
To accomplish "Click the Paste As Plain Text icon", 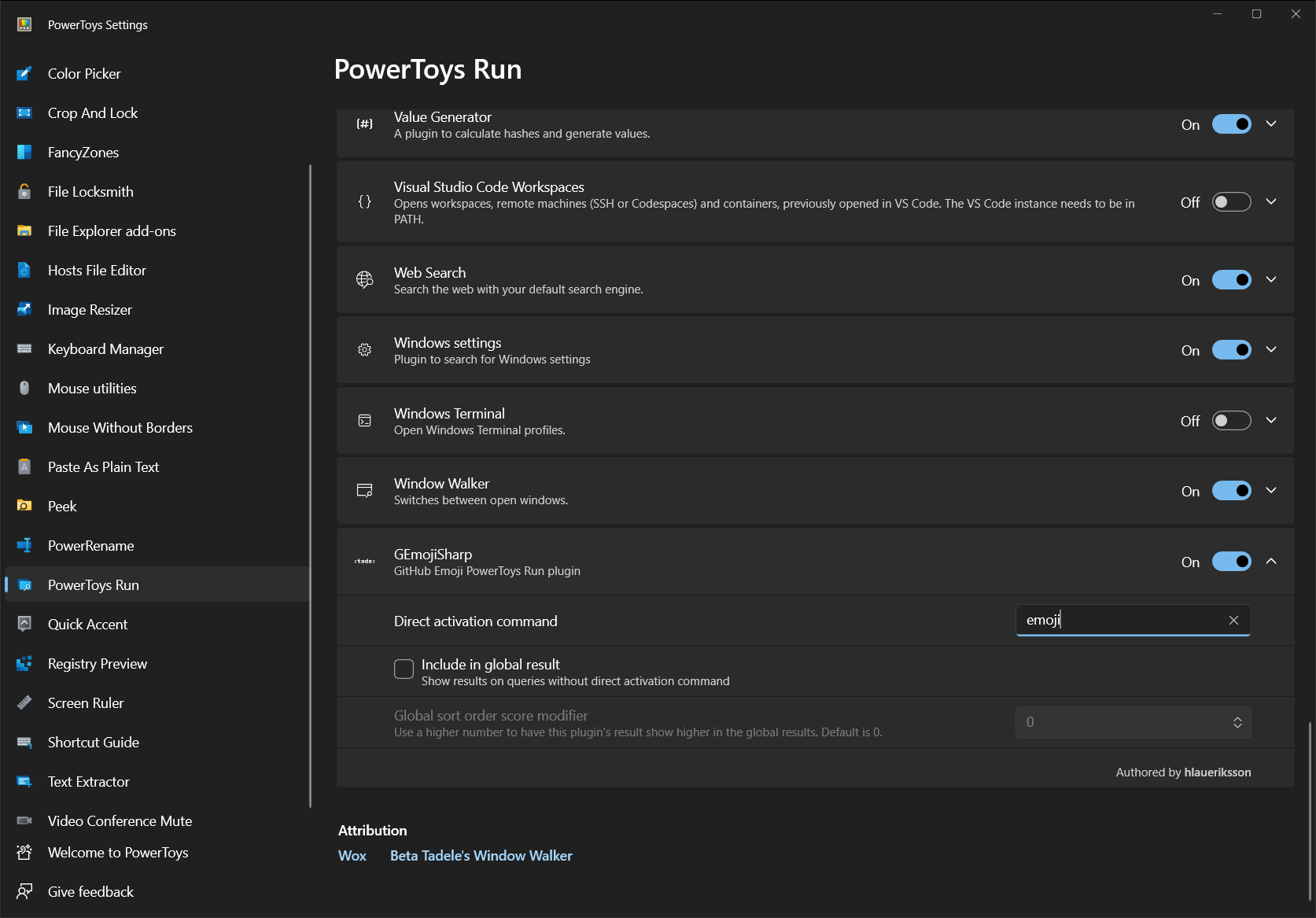I will pos(24,467).
